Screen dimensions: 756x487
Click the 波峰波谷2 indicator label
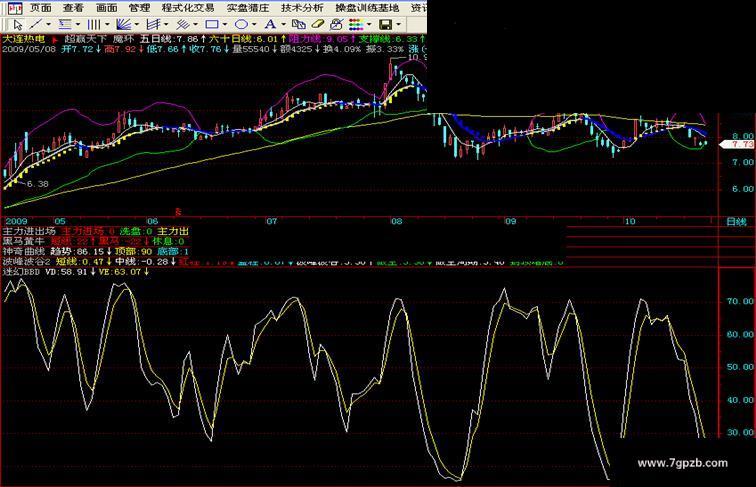[27, 261]
